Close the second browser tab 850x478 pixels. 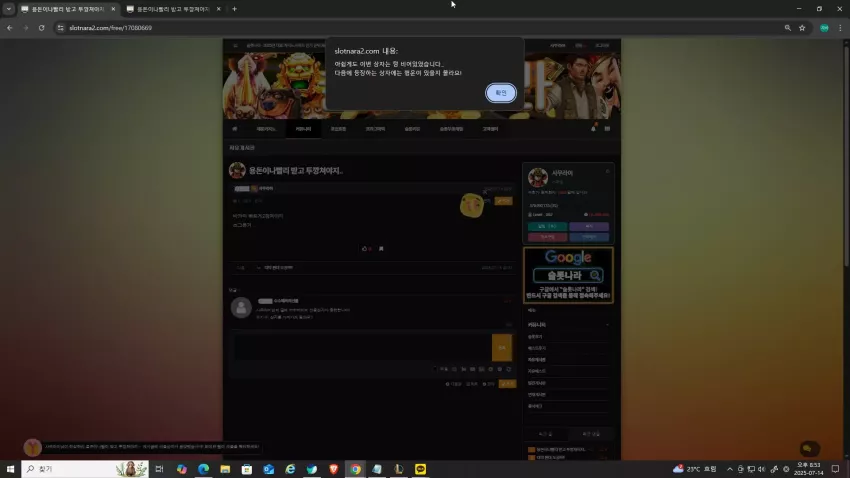click(218, 9)
